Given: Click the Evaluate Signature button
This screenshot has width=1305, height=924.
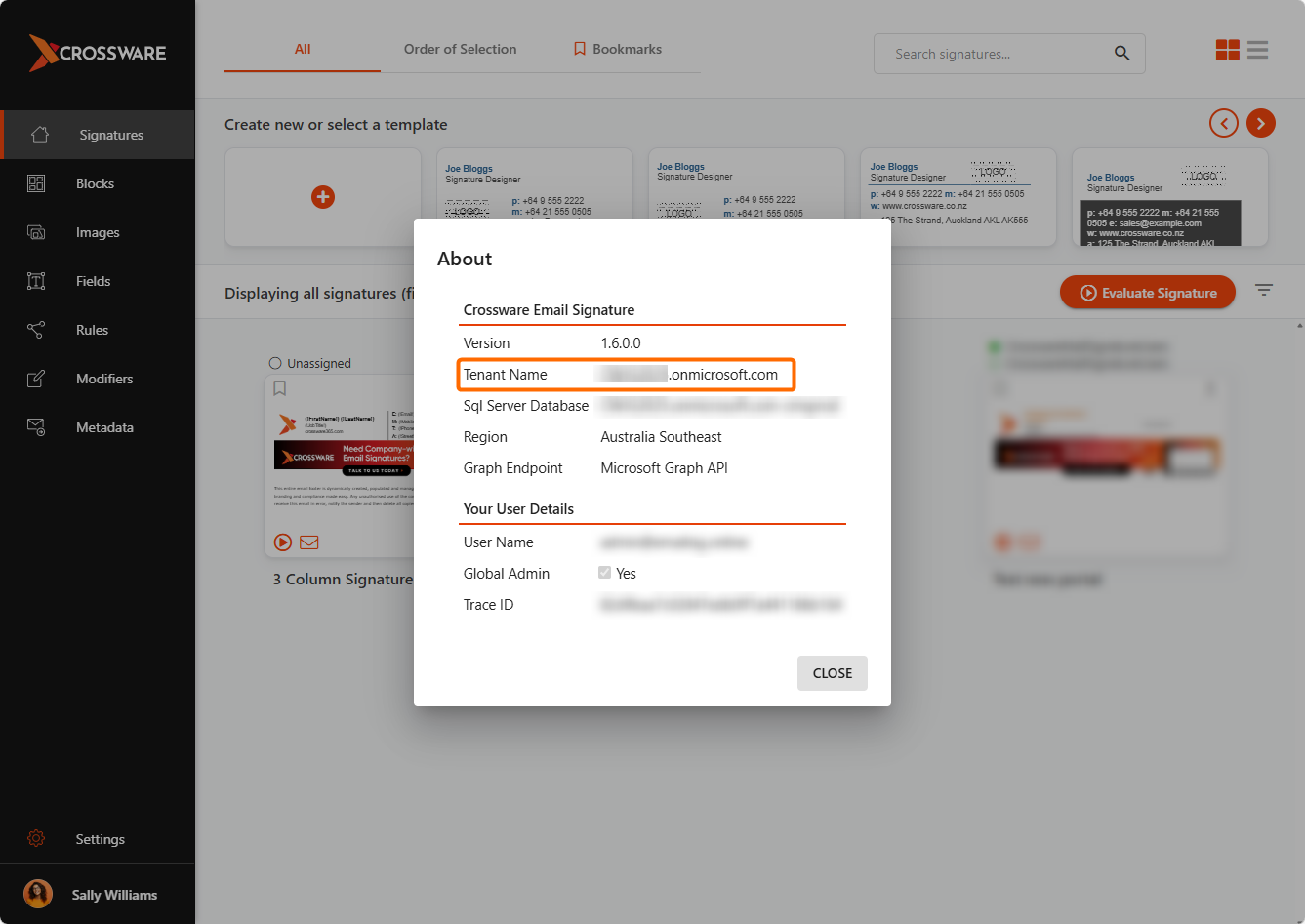Looking at the screenshot, I should click(1148, 293).
